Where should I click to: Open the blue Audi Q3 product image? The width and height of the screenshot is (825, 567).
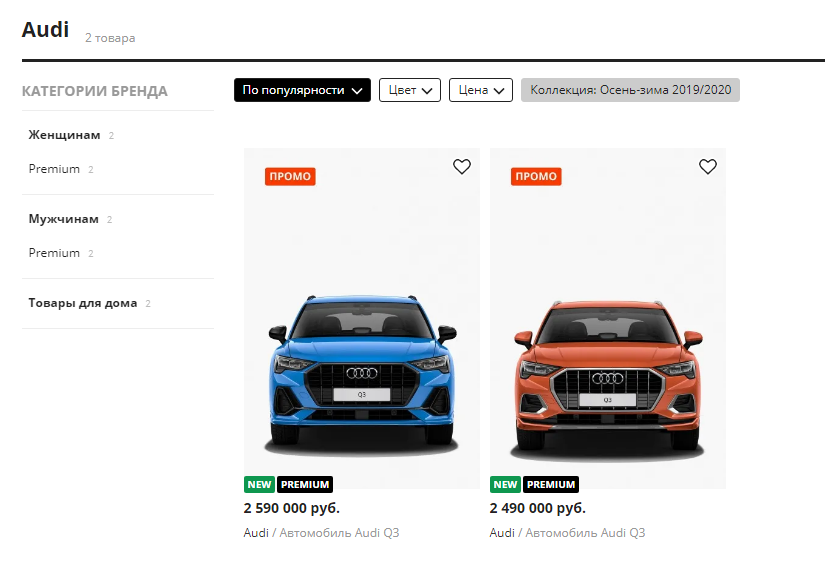362,319
